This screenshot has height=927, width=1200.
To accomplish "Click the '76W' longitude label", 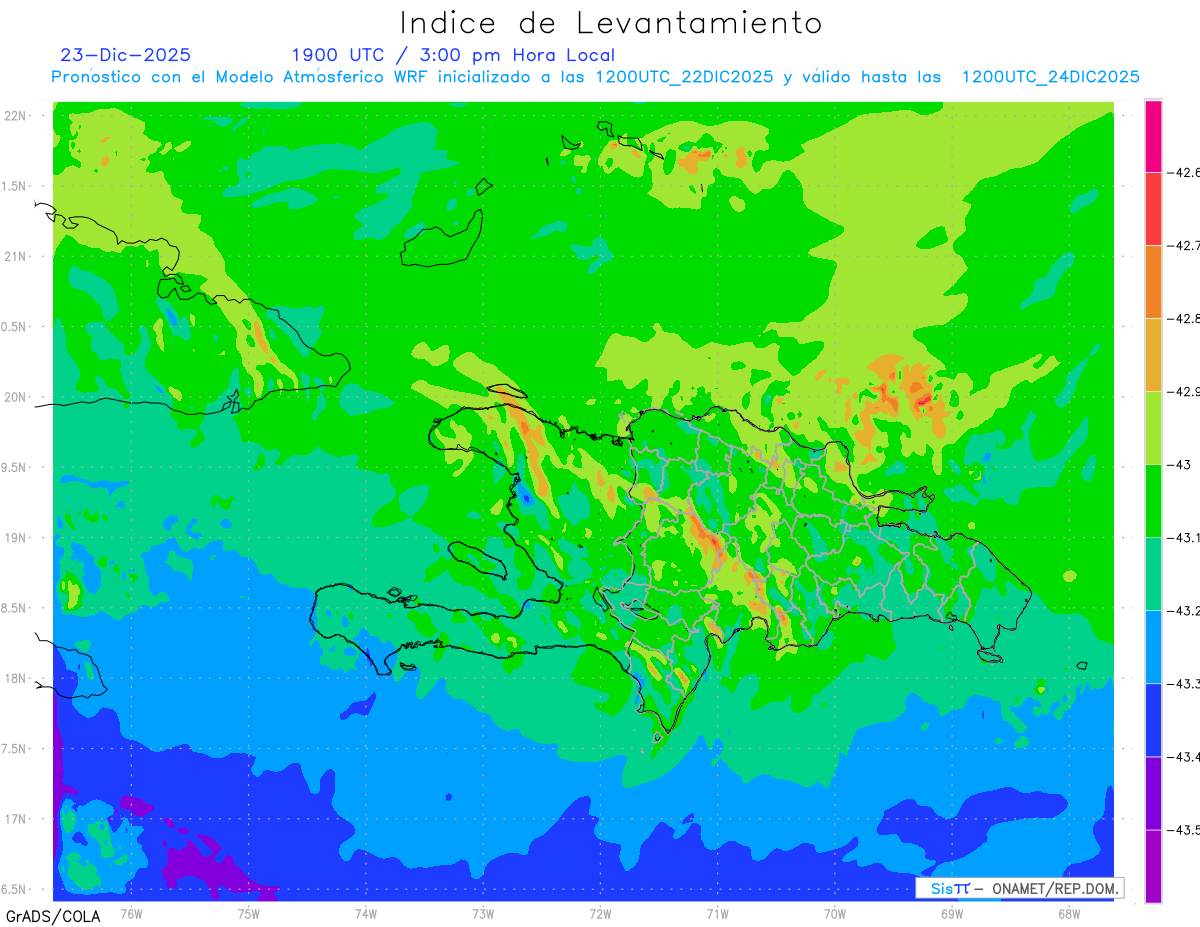I will pyautogui.click(x=131, y=912).
